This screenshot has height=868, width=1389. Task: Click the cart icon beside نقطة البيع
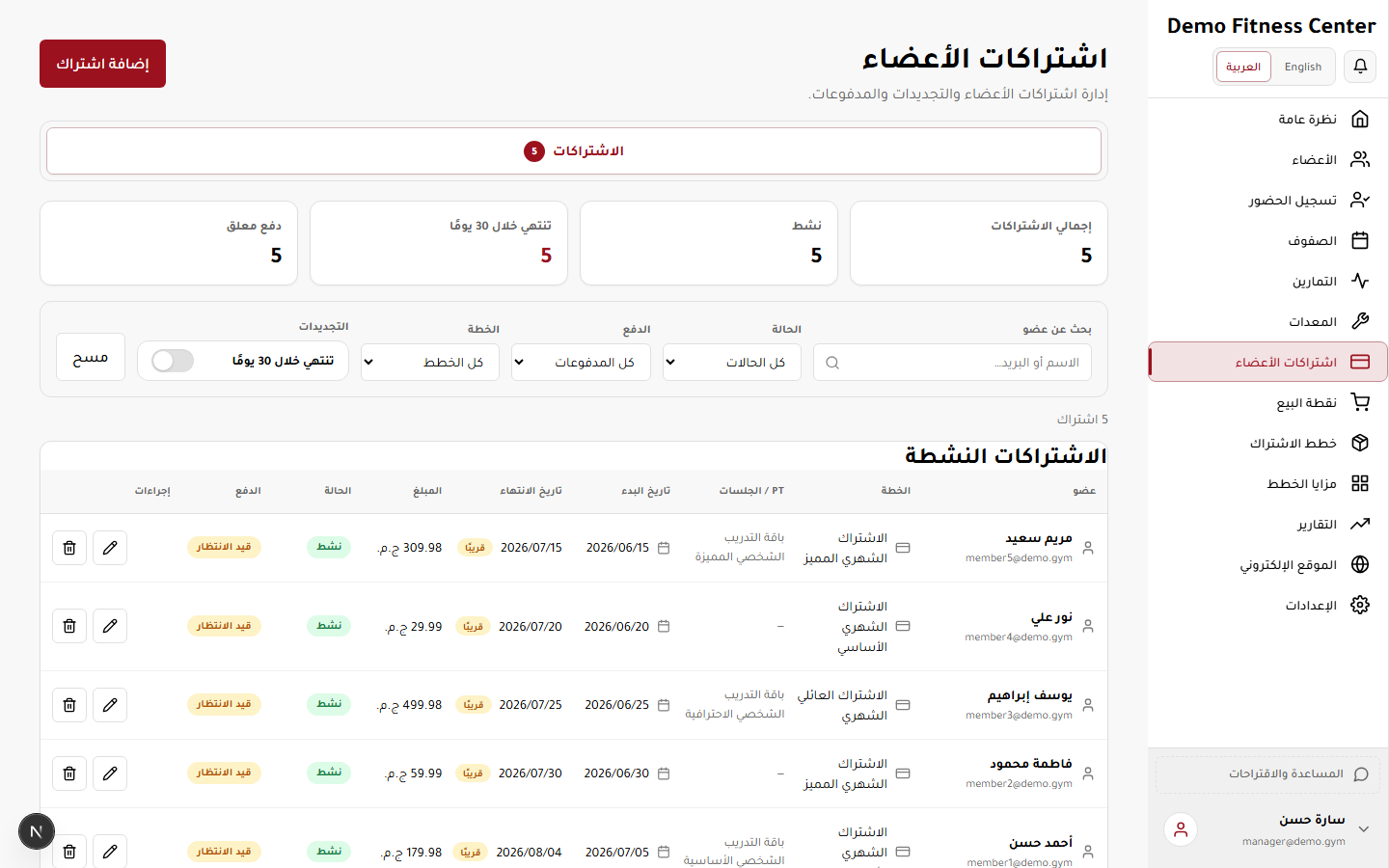click(1360, 402)
